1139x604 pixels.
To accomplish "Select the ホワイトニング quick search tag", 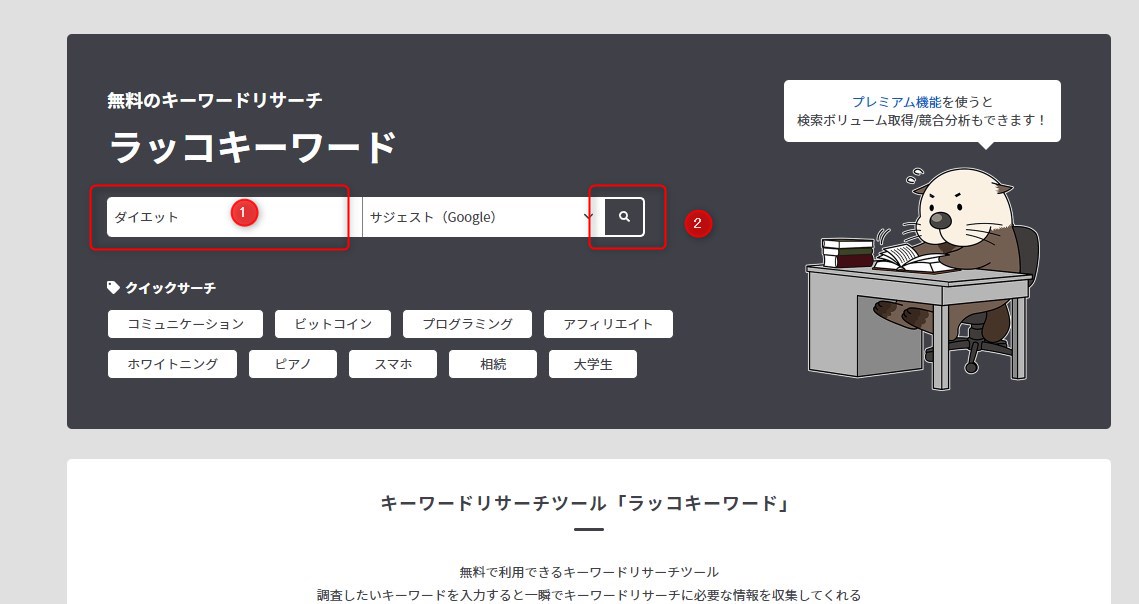I will [172, 364].
